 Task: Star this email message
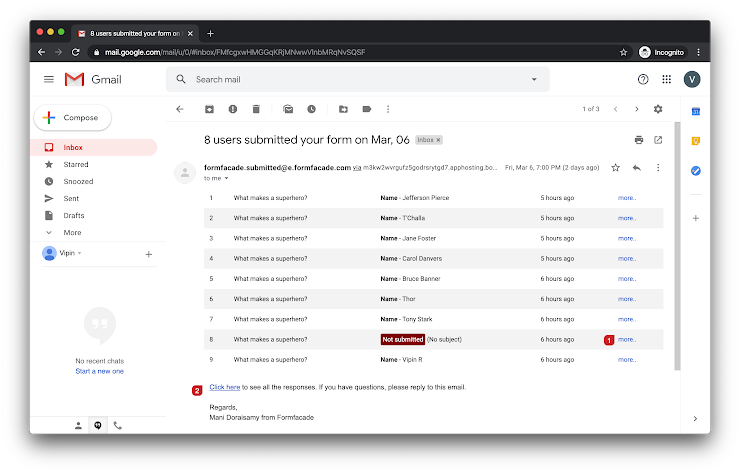point(615,168)
